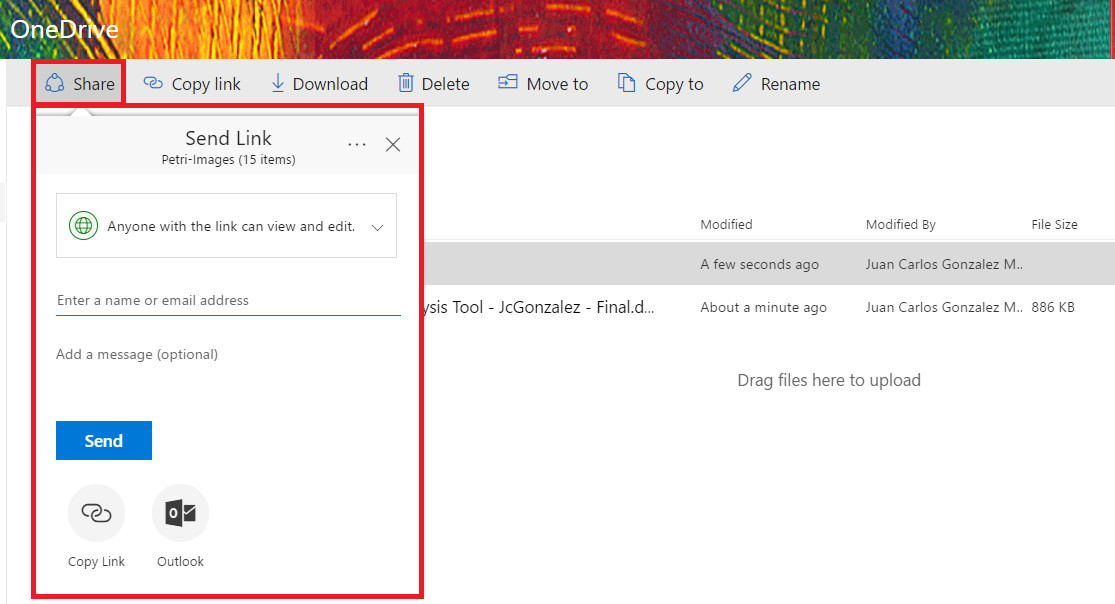Viewport: 1115px width, 604px height.
Task: Expand more options with the ellipsis in Send Link
Action: tap(357, 143)
